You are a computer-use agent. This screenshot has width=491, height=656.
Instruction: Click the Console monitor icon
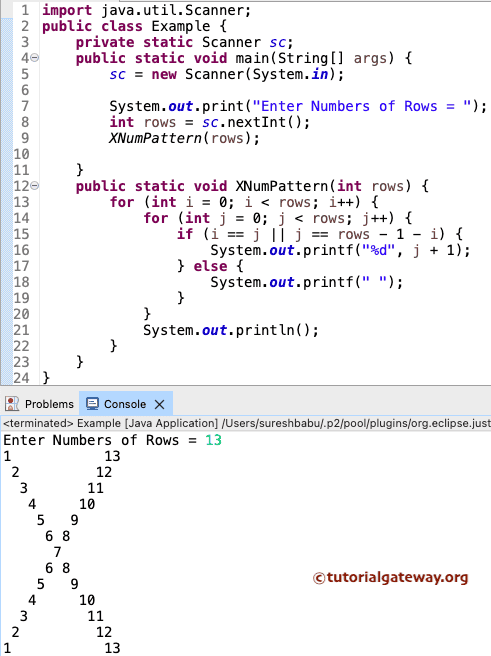[92, 404]
